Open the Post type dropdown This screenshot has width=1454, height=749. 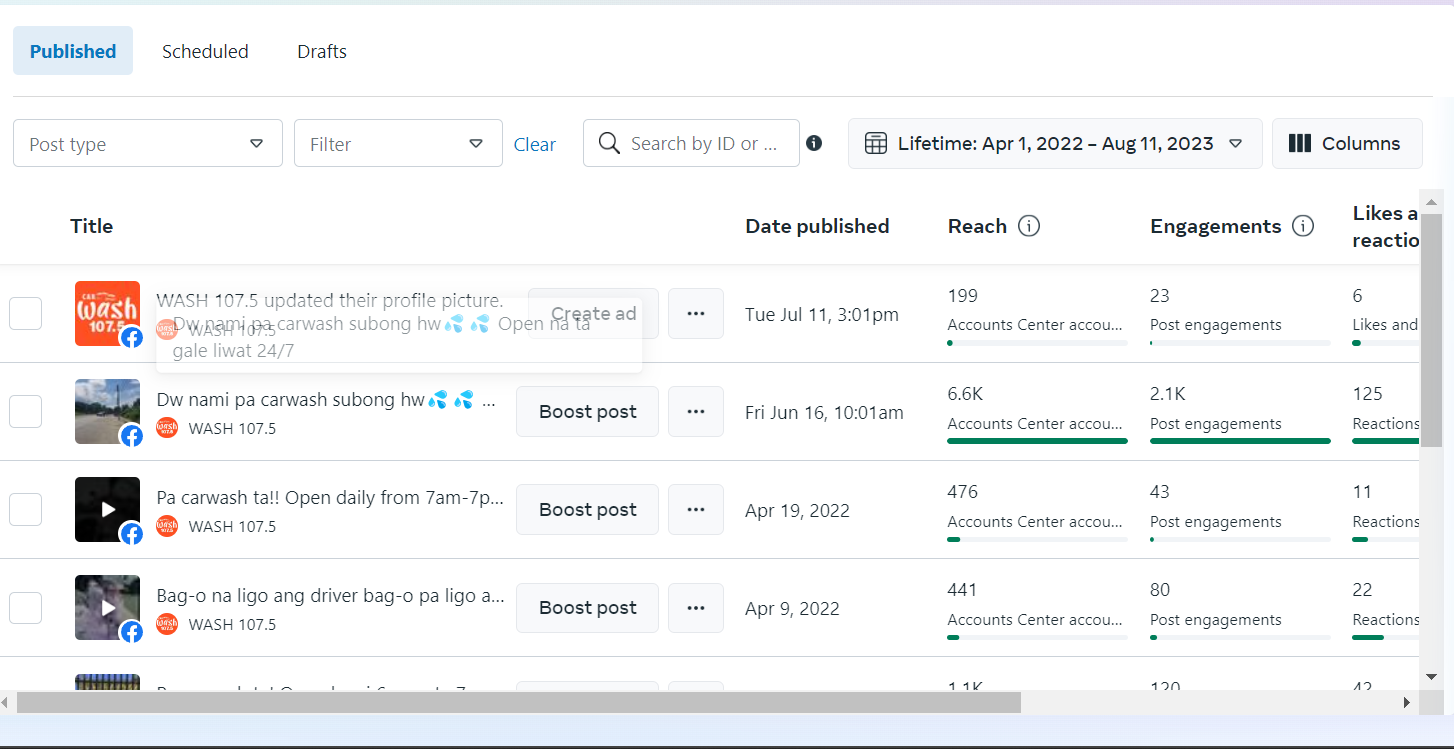pyautogui.click(x=148, y=144)
